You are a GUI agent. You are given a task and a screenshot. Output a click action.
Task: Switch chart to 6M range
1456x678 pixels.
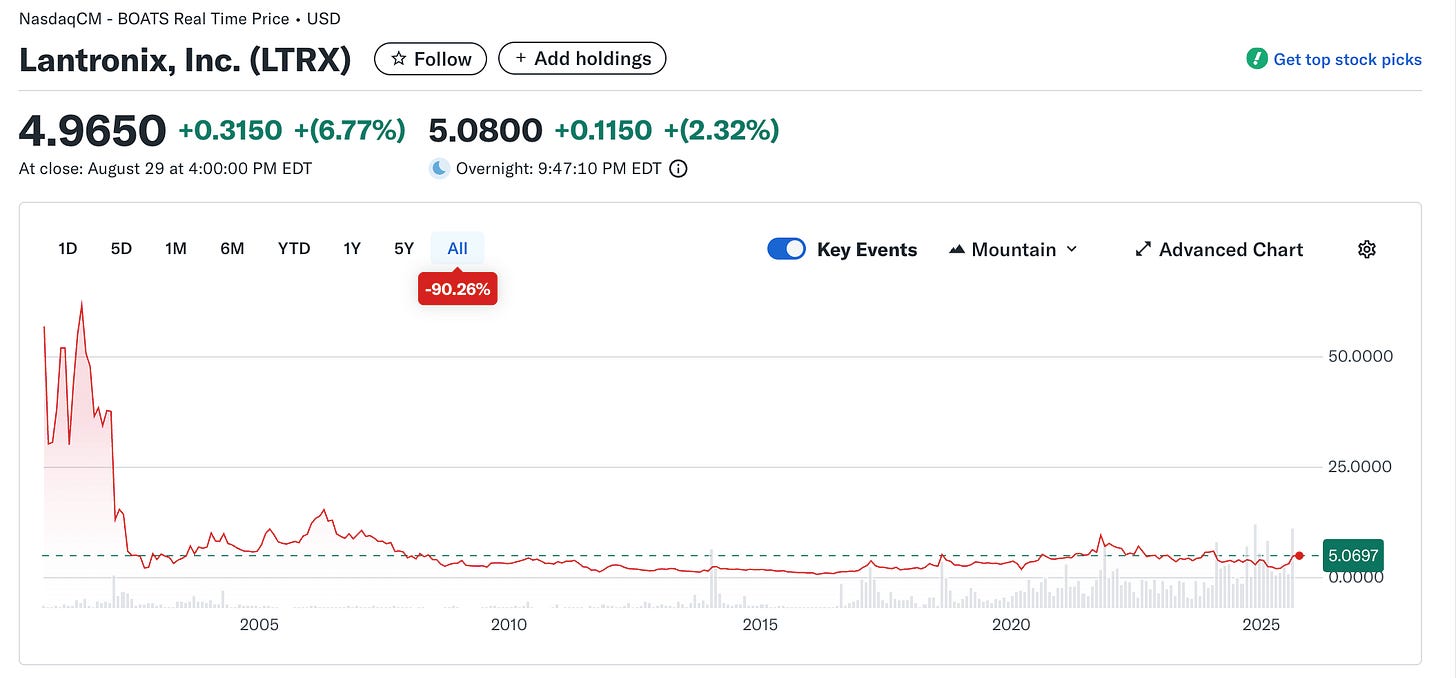click(x=232, y=249)
